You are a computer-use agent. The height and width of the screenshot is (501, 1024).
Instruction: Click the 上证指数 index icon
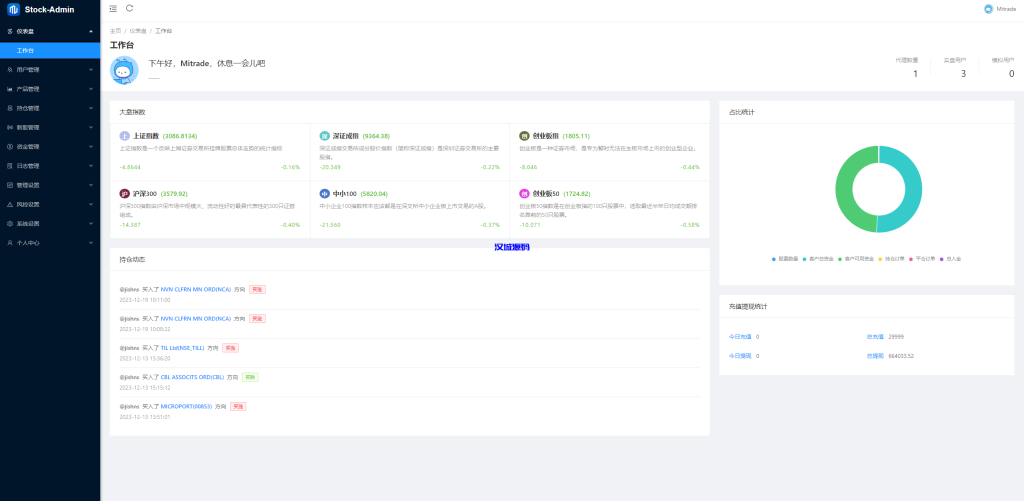(x=124, y=135)
